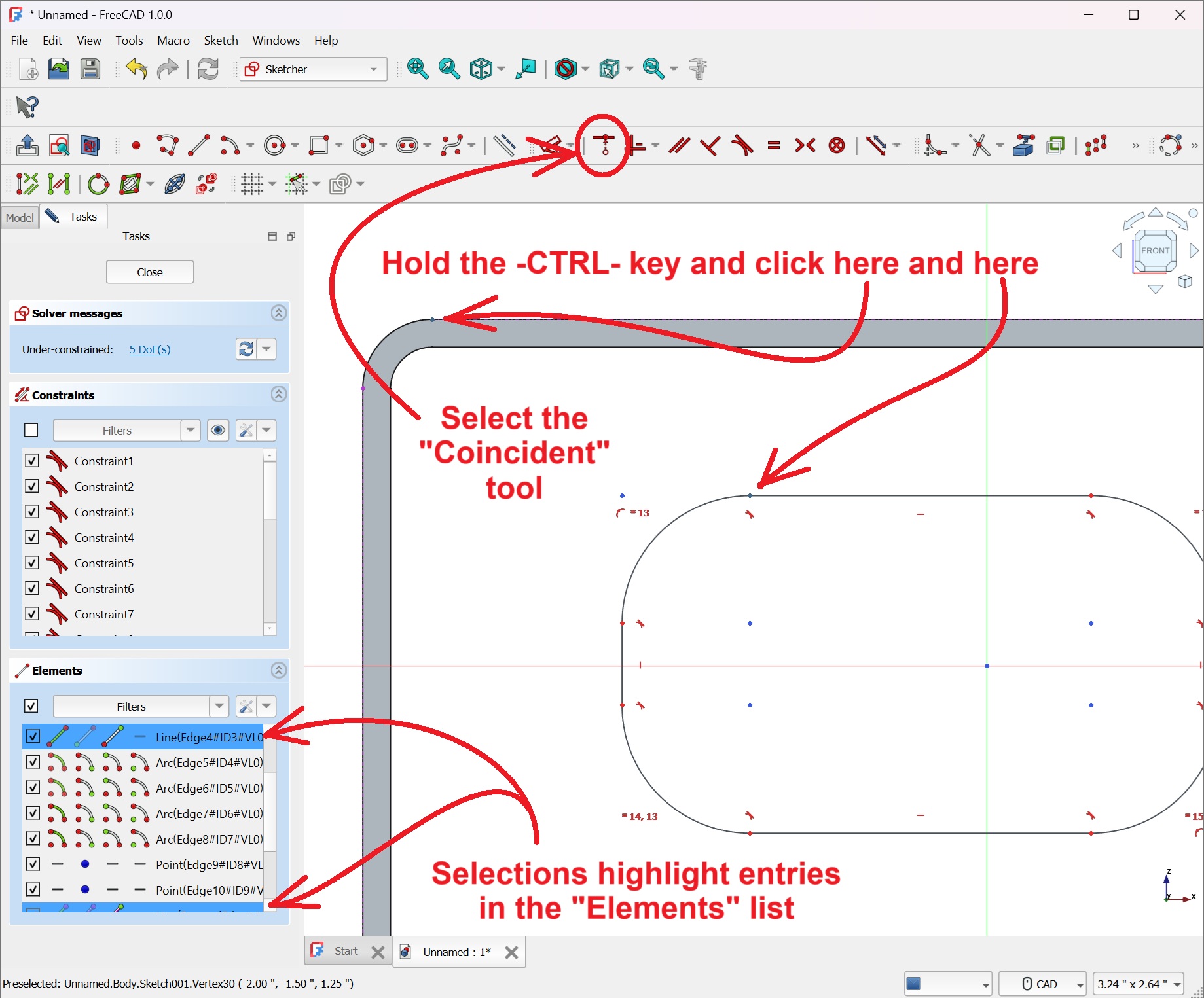Collapse the Solver messages section
Screen dimensions: 1204x998
(279, 313)
